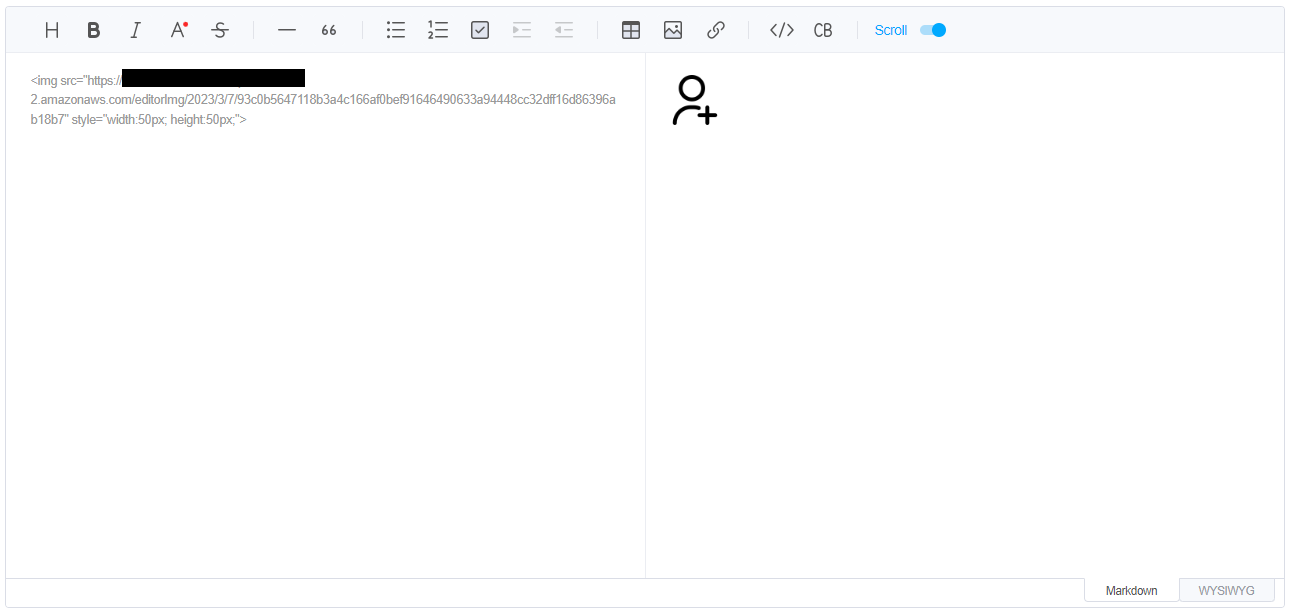Indent the current line
This screenshot has height=613, width=1292.
point(521,30)
